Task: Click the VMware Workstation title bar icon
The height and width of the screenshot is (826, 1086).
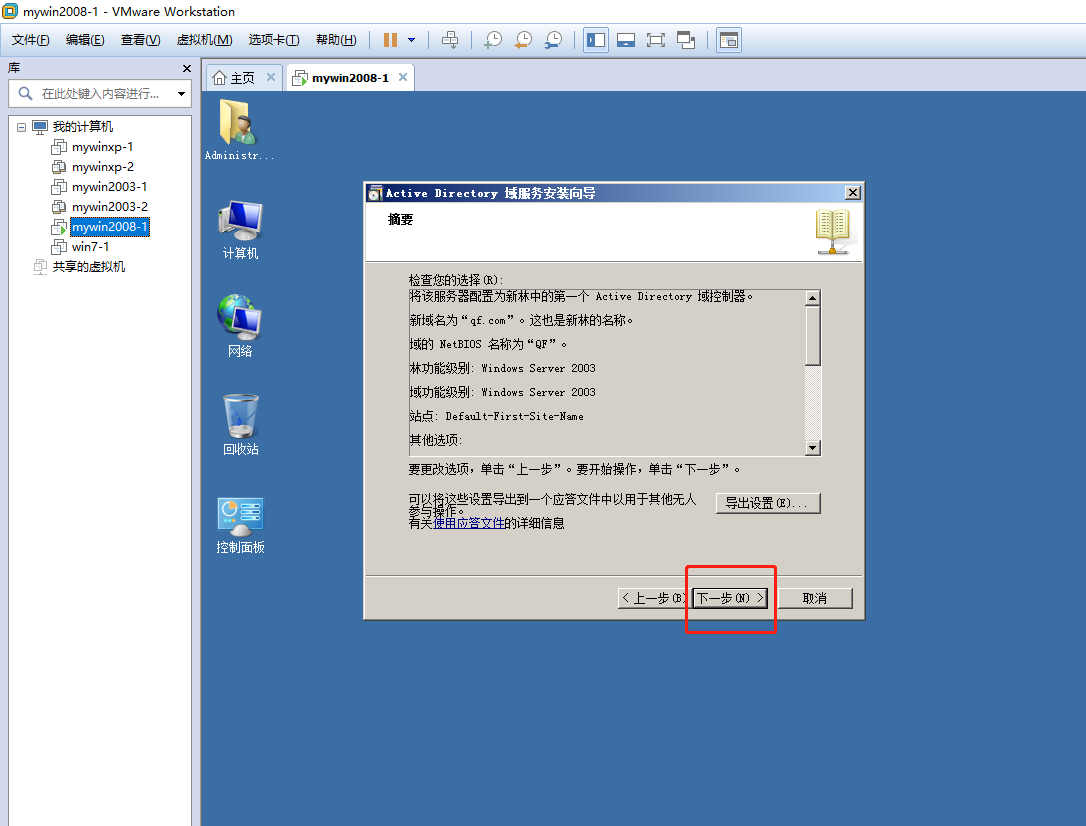Action: 10,11
